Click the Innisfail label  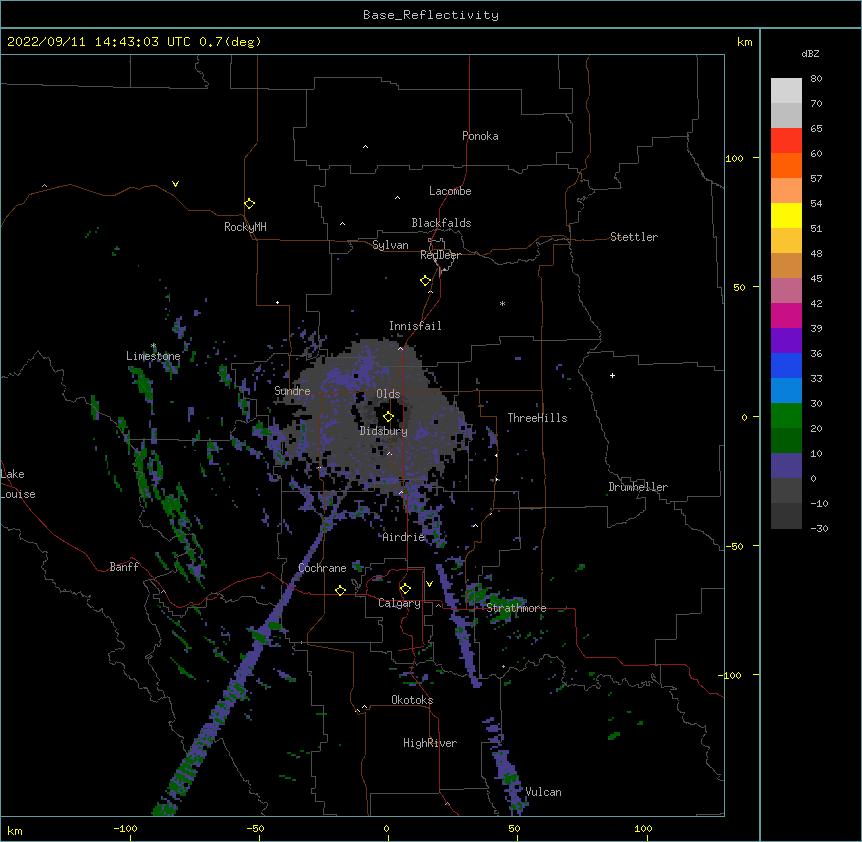click(415, 326)
